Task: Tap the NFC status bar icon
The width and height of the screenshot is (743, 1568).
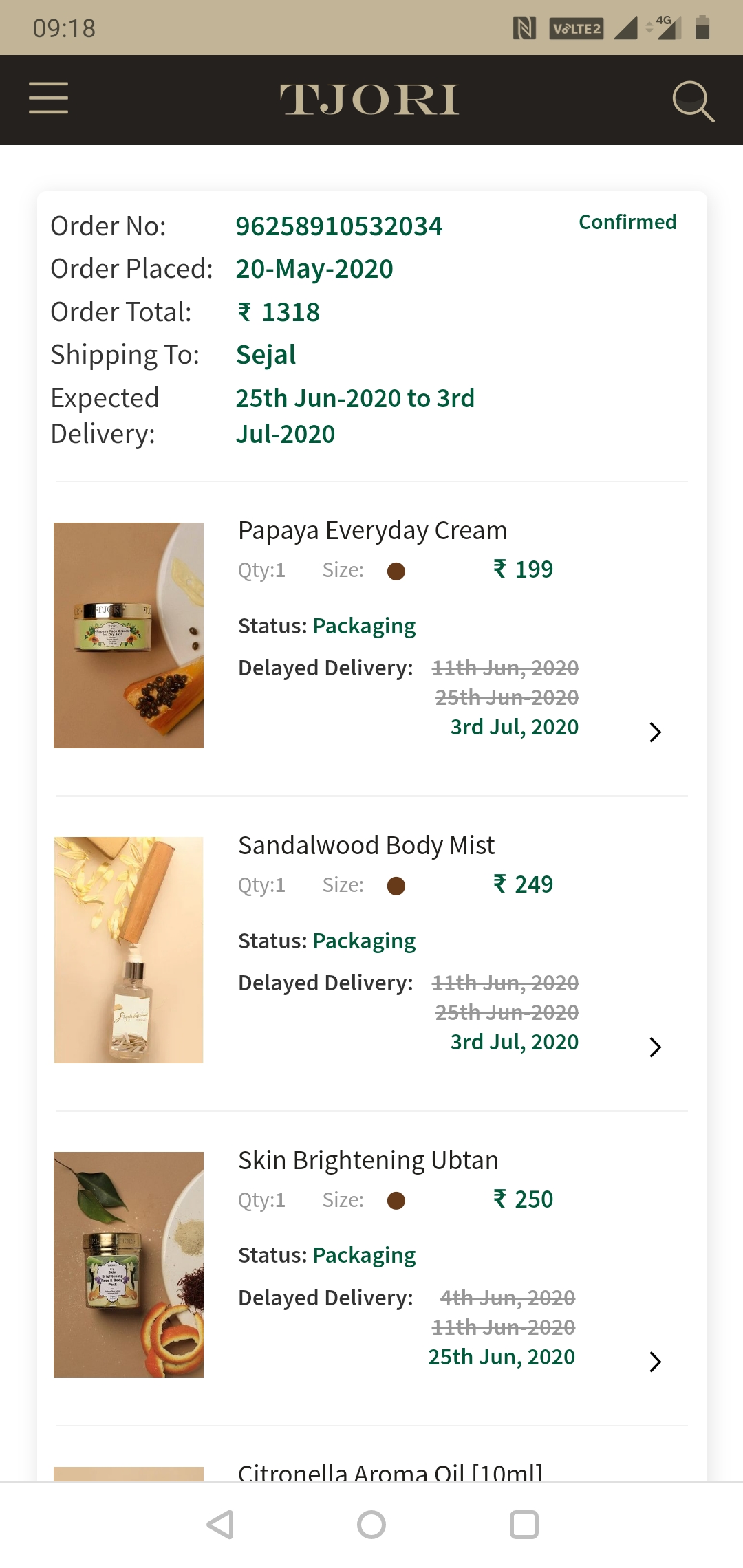Action: pyautogui.click(x=524, y=28)
